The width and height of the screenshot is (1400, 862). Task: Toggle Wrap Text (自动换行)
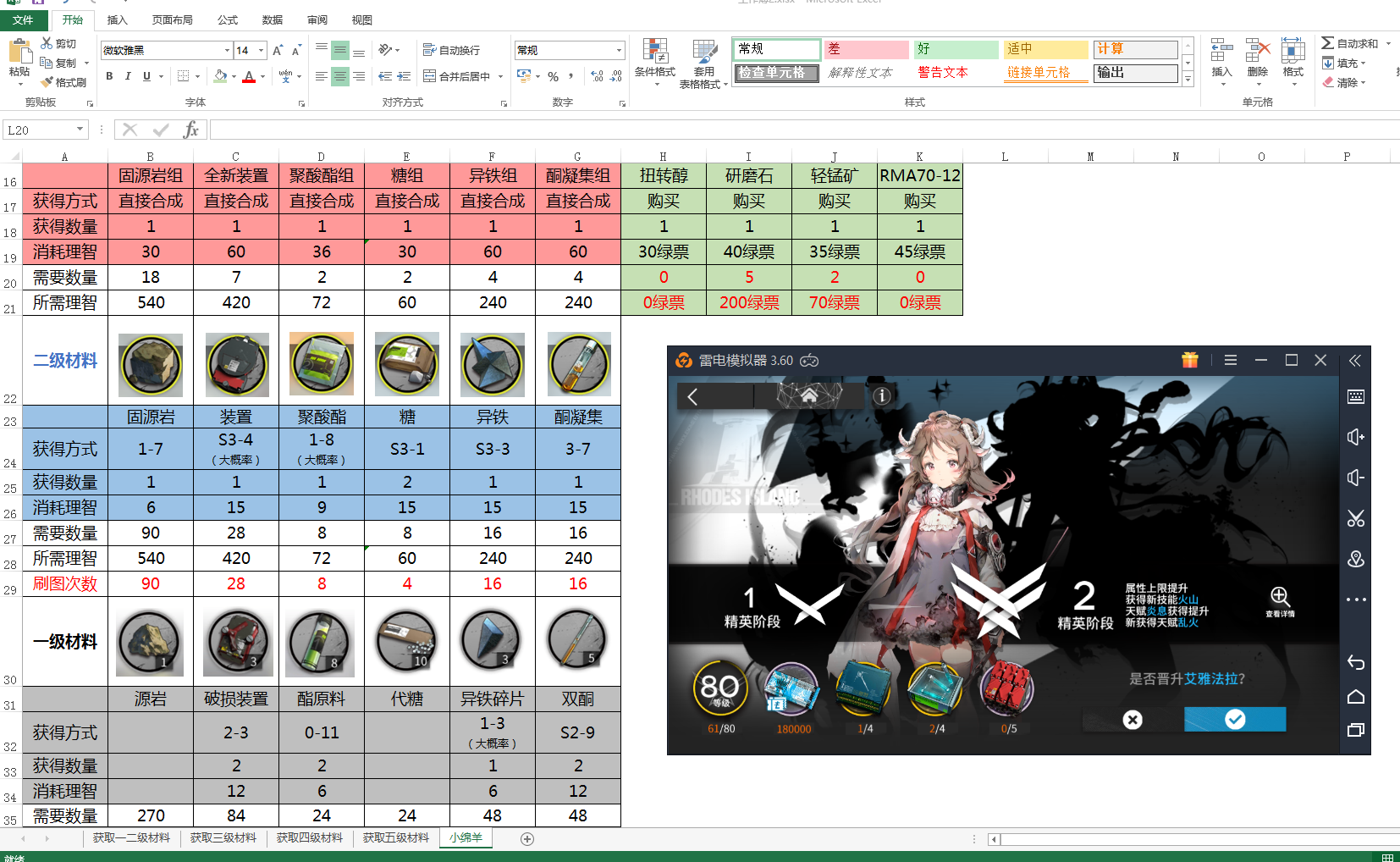[x=451, y=50]
